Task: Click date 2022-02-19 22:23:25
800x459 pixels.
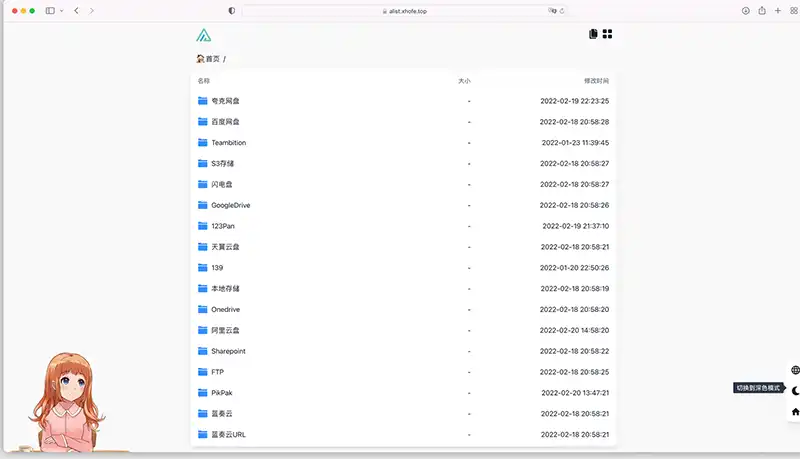Action: tap(574, 101)
